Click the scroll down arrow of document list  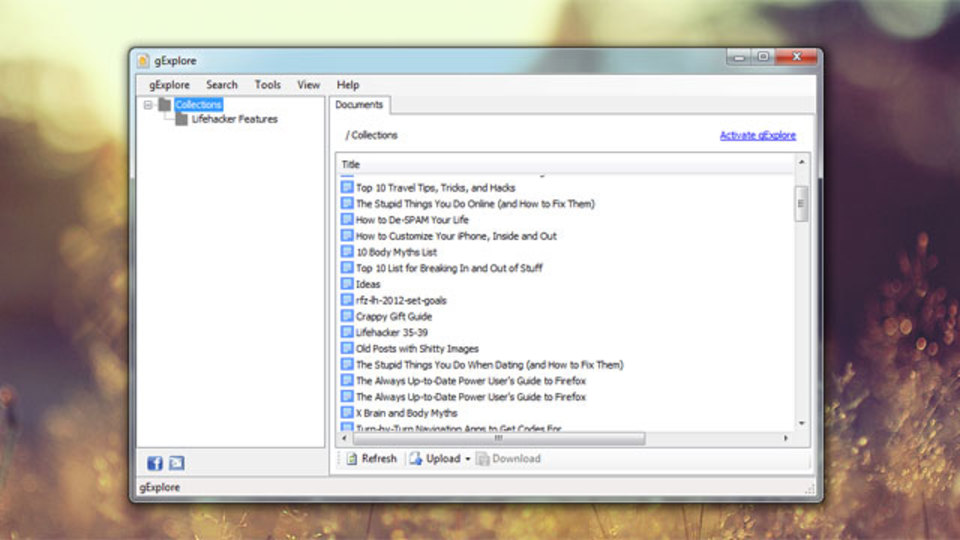click(x=801, y=423)
